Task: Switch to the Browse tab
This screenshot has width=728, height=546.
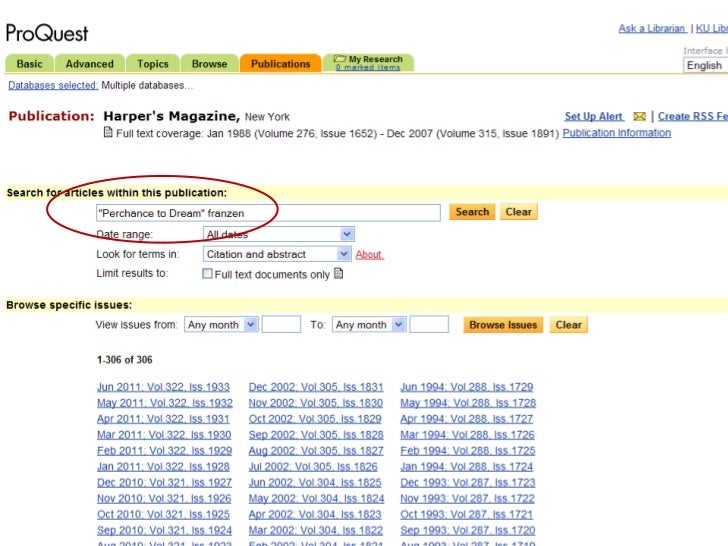Action: point(209,64)
